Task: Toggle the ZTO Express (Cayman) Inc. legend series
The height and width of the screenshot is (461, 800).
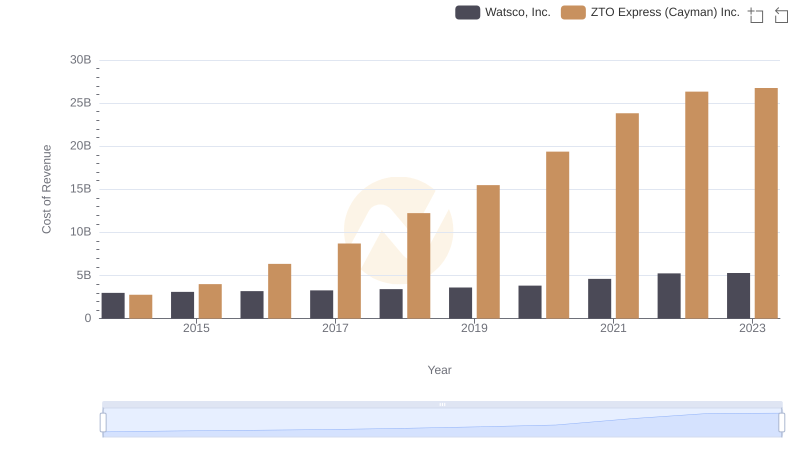Action: 650,12
